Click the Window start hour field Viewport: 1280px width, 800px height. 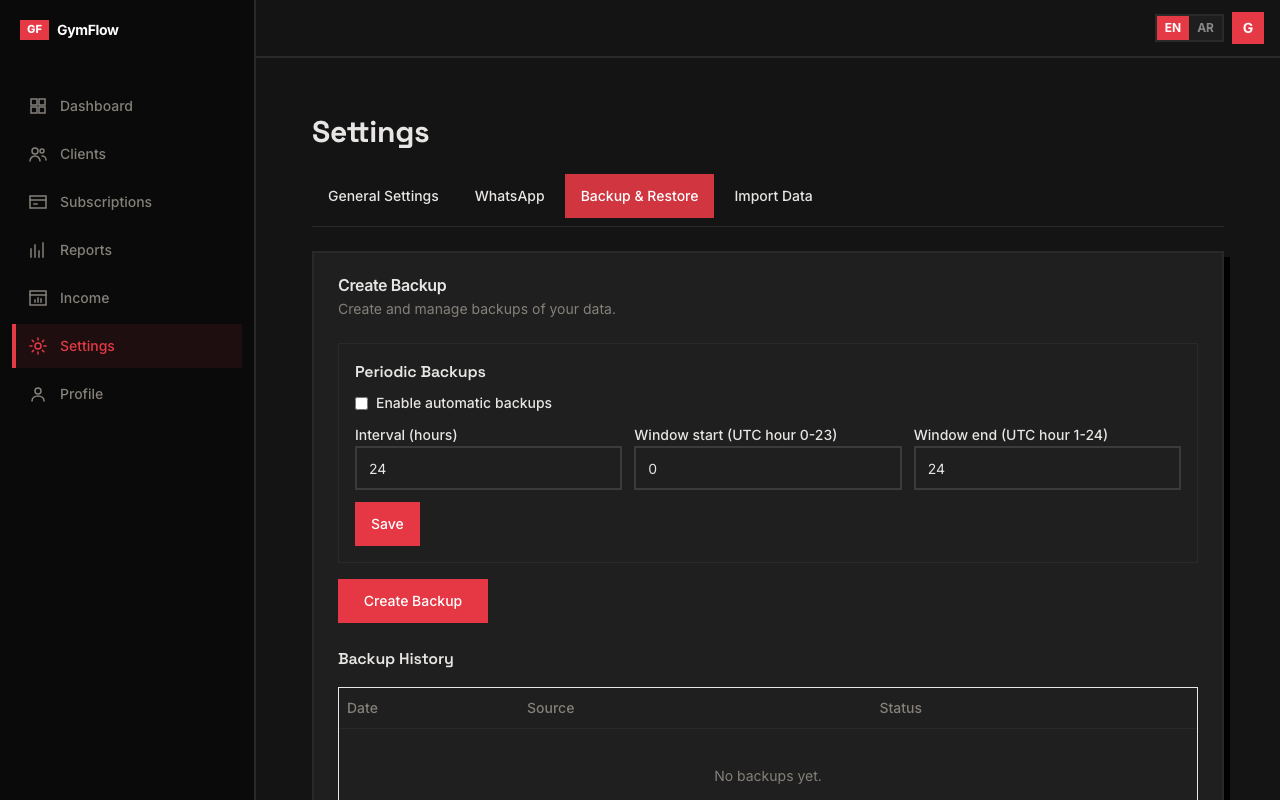pyautogui.click(x=767, y=468)
